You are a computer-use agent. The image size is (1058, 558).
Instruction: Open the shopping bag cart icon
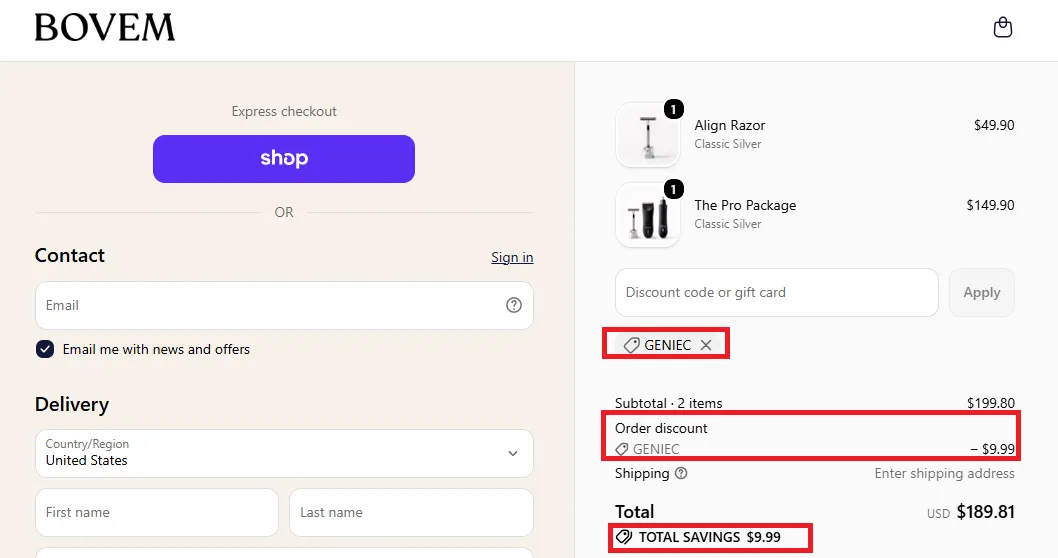1003,28
